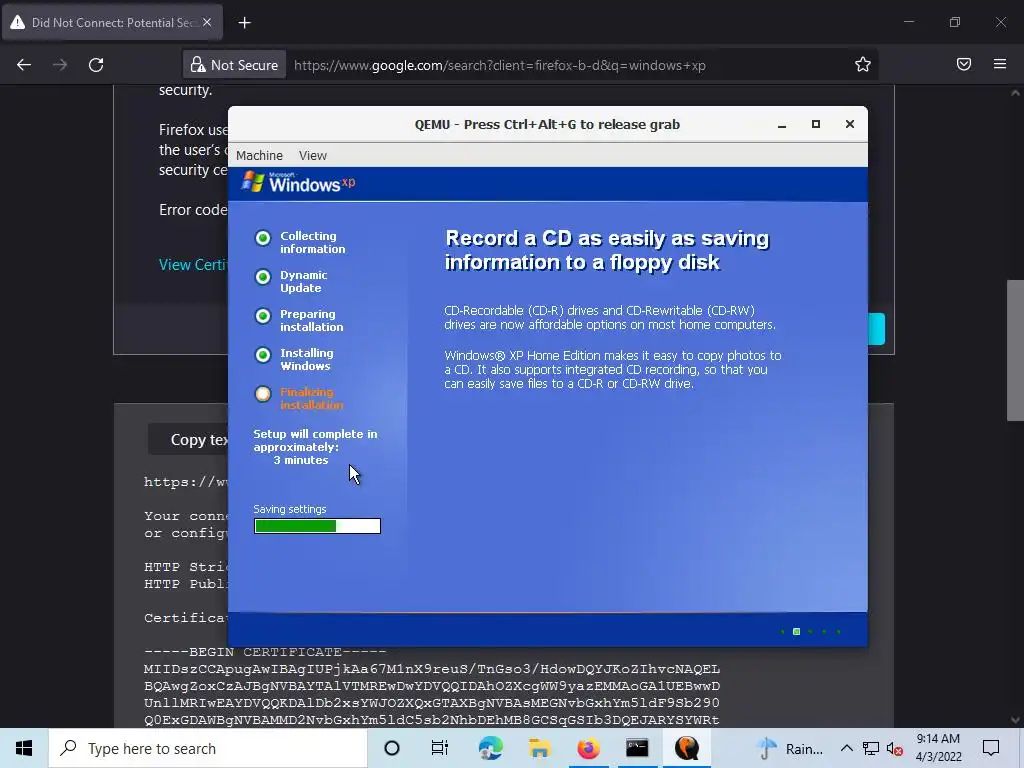Open the Machine menu in QEMU

pyautogui.click(x=259, y=155)
